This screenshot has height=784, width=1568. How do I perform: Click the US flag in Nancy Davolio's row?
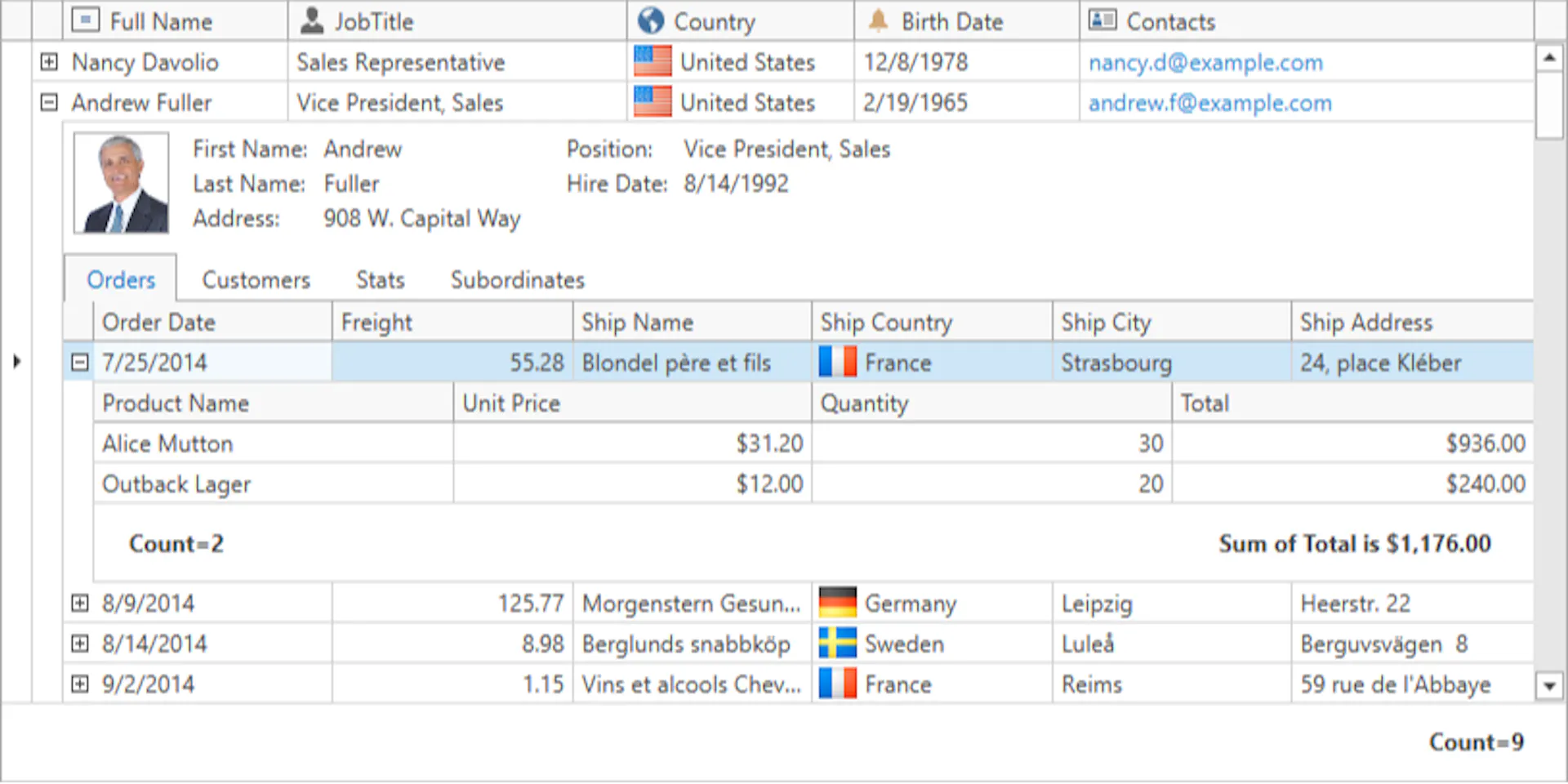point(653,62)
